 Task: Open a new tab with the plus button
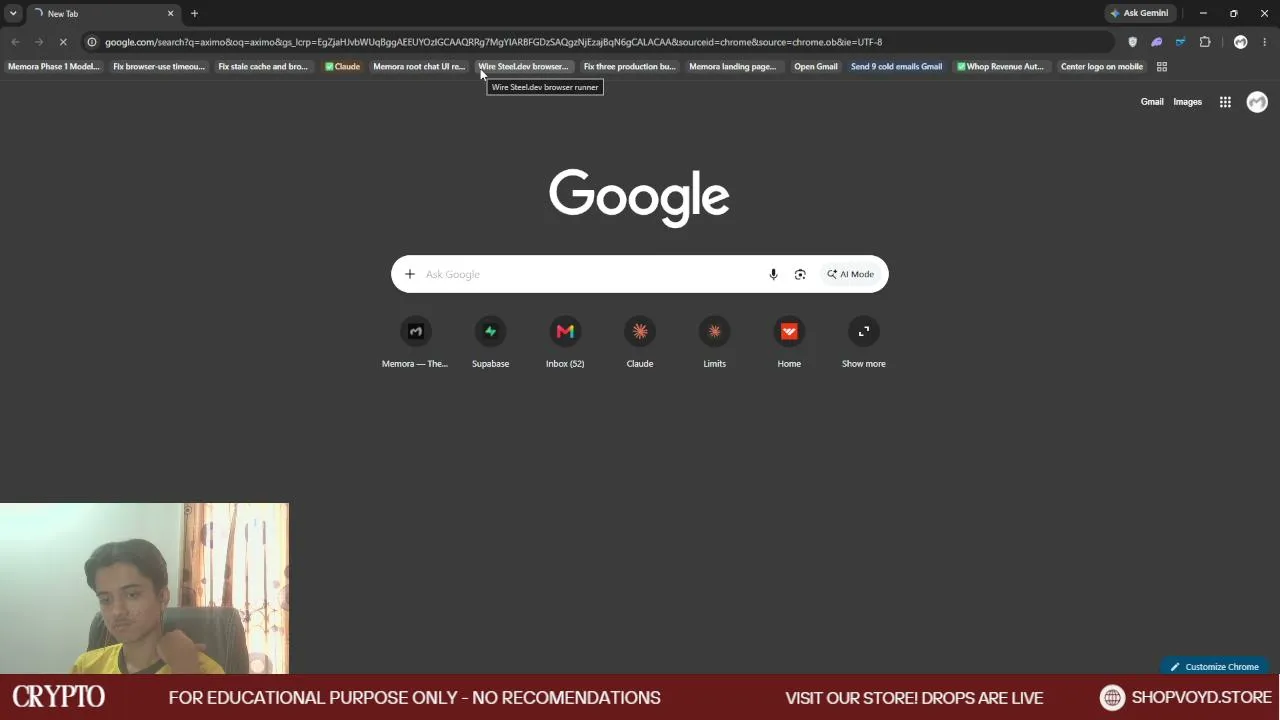tap(194, 13)
